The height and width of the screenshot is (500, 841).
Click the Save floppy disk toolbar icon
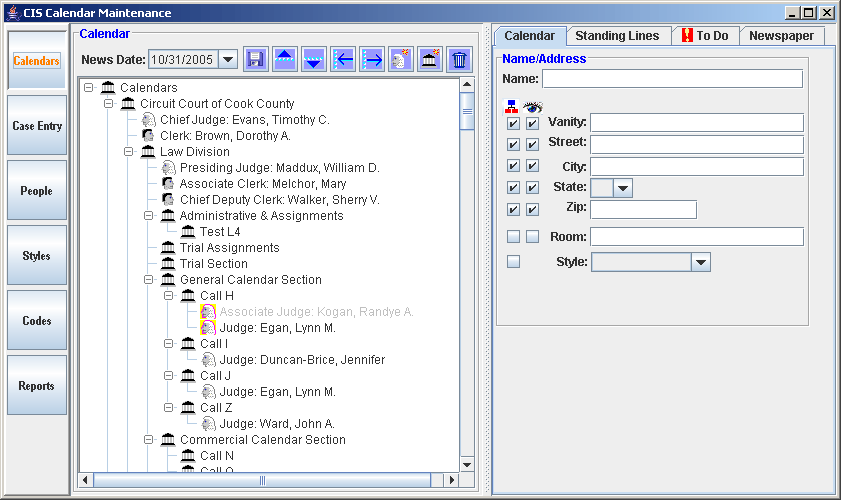pos(256,59)
